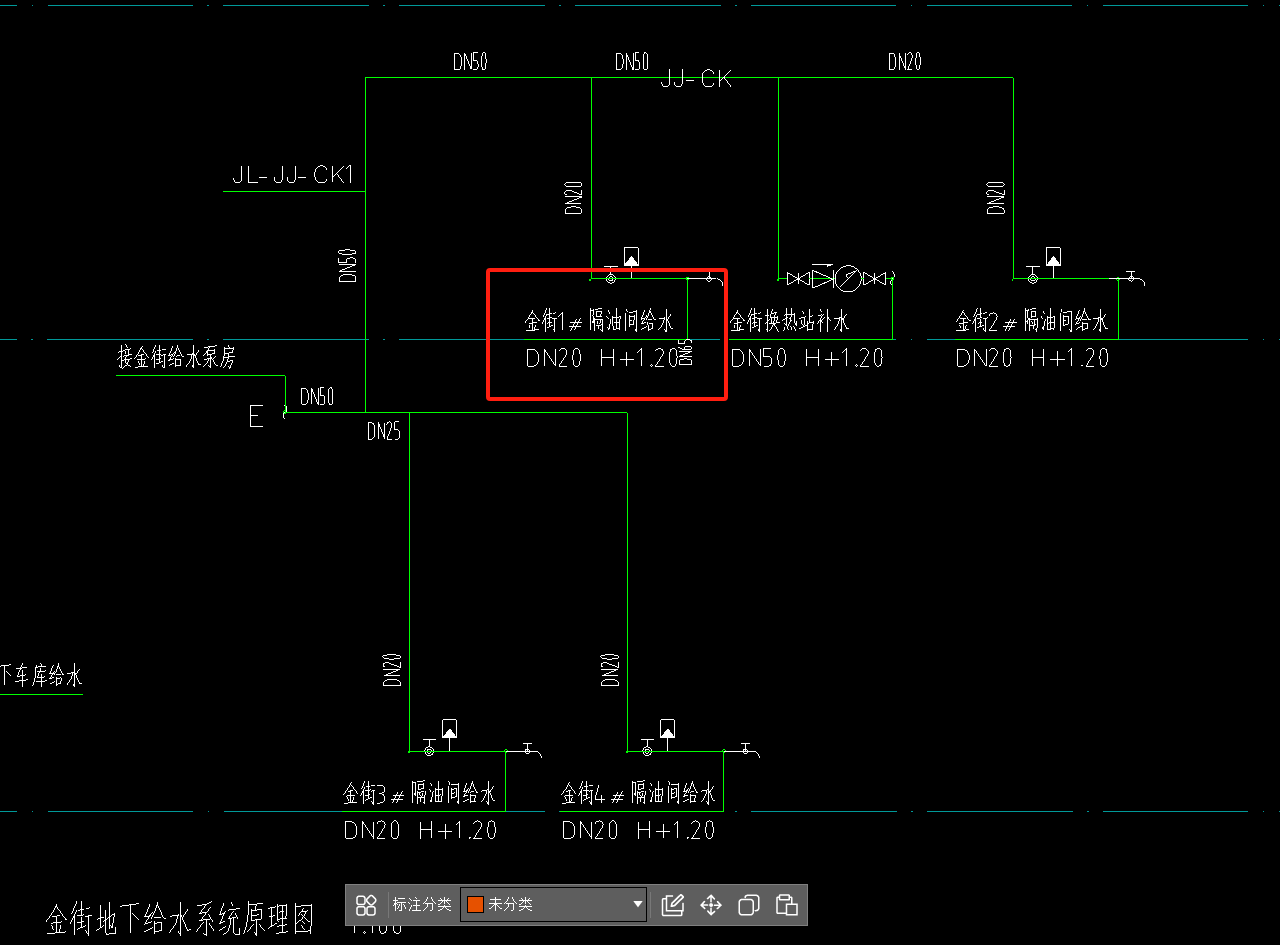Select the 金街3#隔油间给水 label
Viewport: 1280px width, 945px height.
[x=419, y=794]
